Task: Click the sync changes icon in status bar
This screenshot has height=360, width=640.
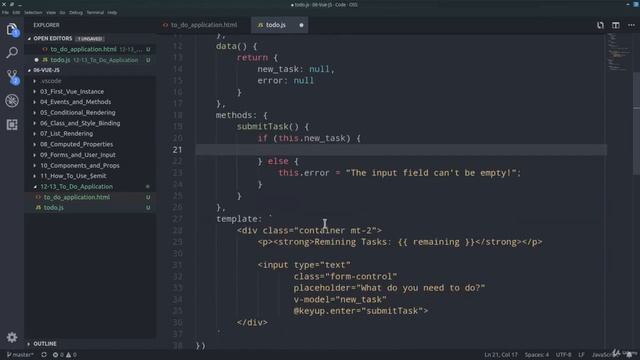Action: click(x=44, y=355)
